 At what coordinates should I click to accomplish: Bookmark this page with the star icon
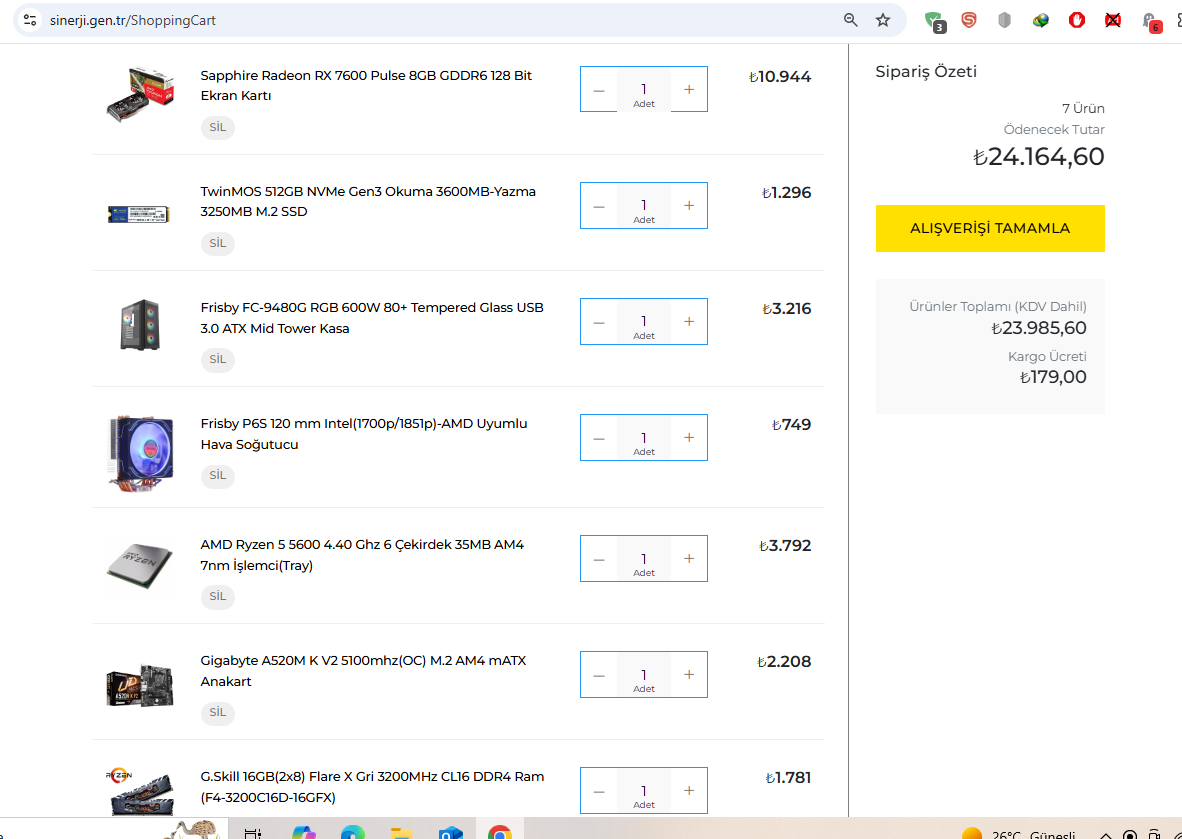pyautogui.click(x=883, y=20)
